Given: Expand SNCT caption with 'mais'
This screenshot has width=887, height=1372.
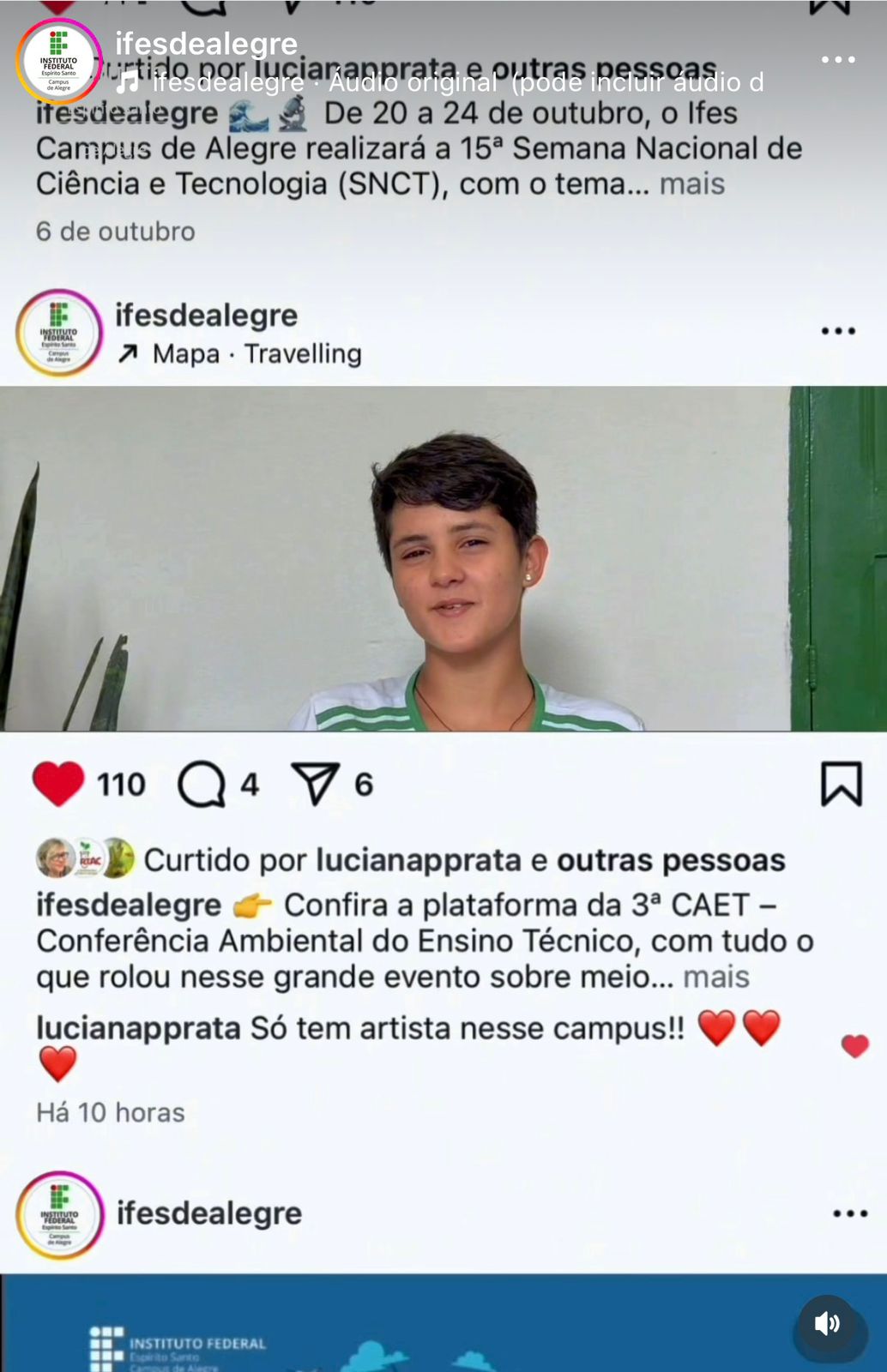Looking at the screenshot, I should coord(692,184).
